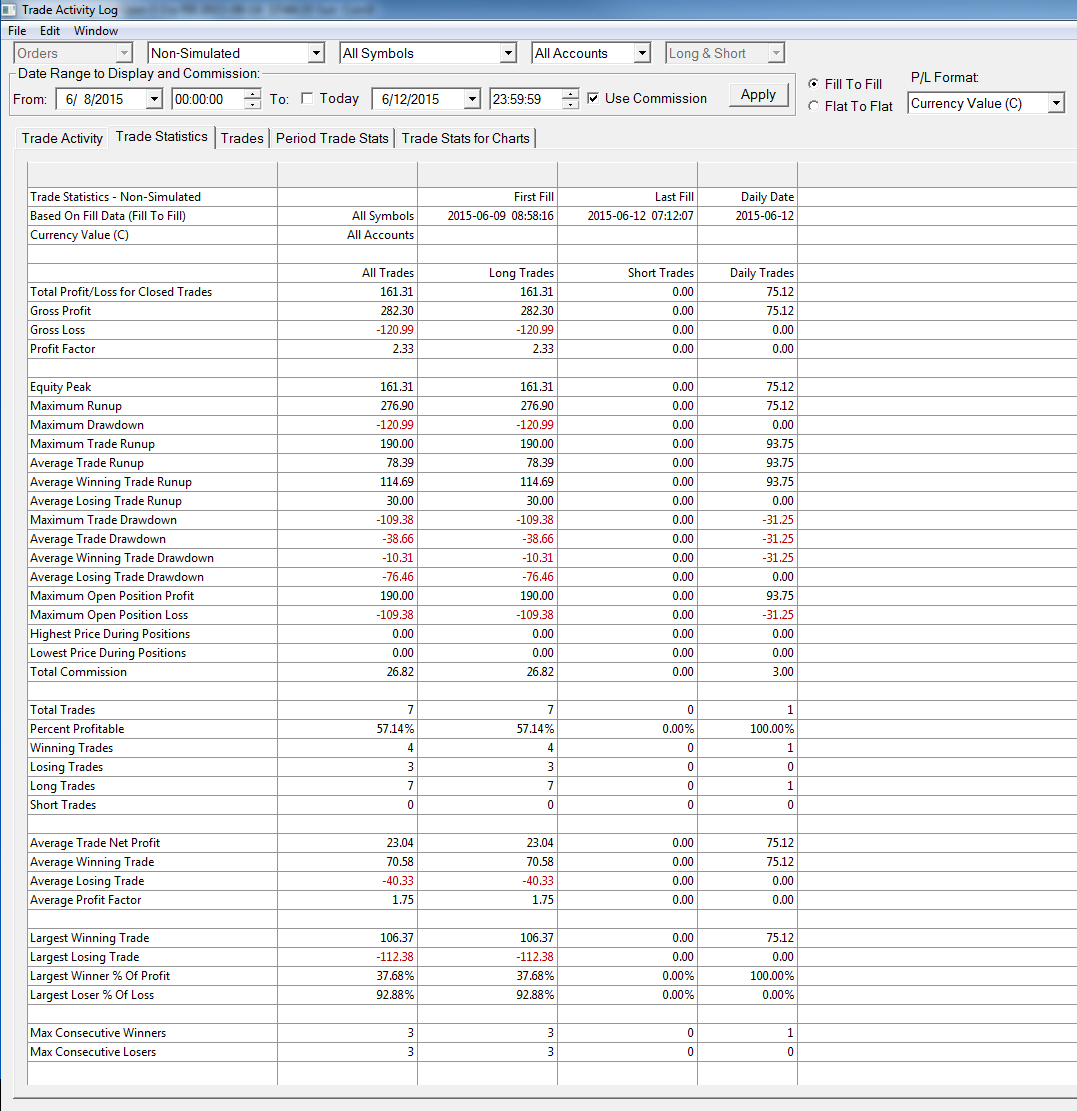Click the 'Largest Winning Trade' row label

coord(90,938)
